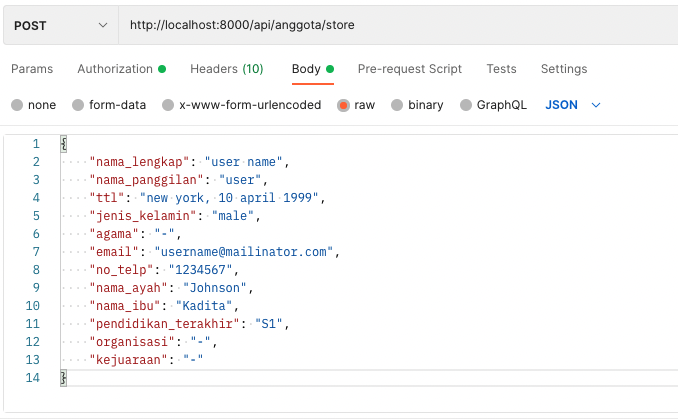Viewport: 678px width, 419px height.
Task: Click the "nama_lengkap" key on line 2
Action: click(139, 162)
